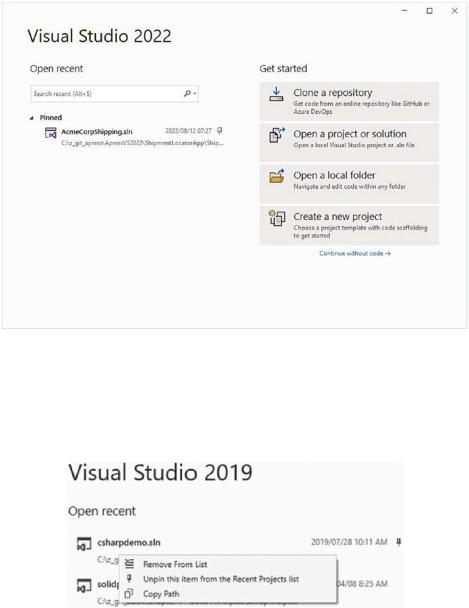Open the search options dropdown arrow

(x=195, y=93)
